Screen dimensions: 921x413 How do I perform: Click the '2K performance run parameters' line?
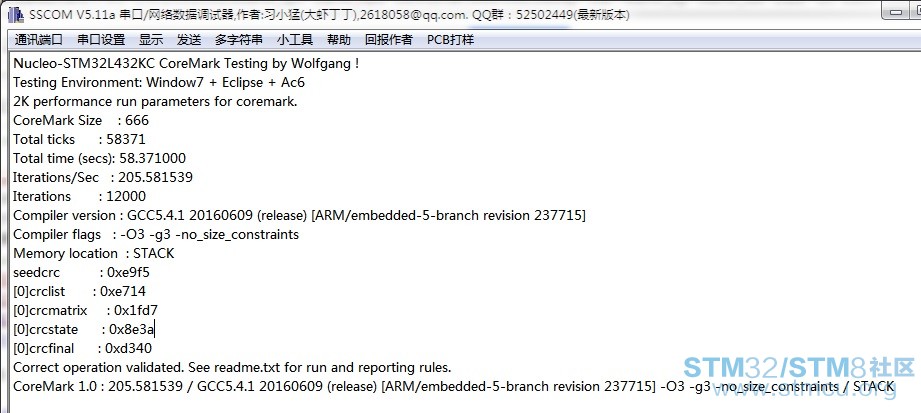pos(155,101)
